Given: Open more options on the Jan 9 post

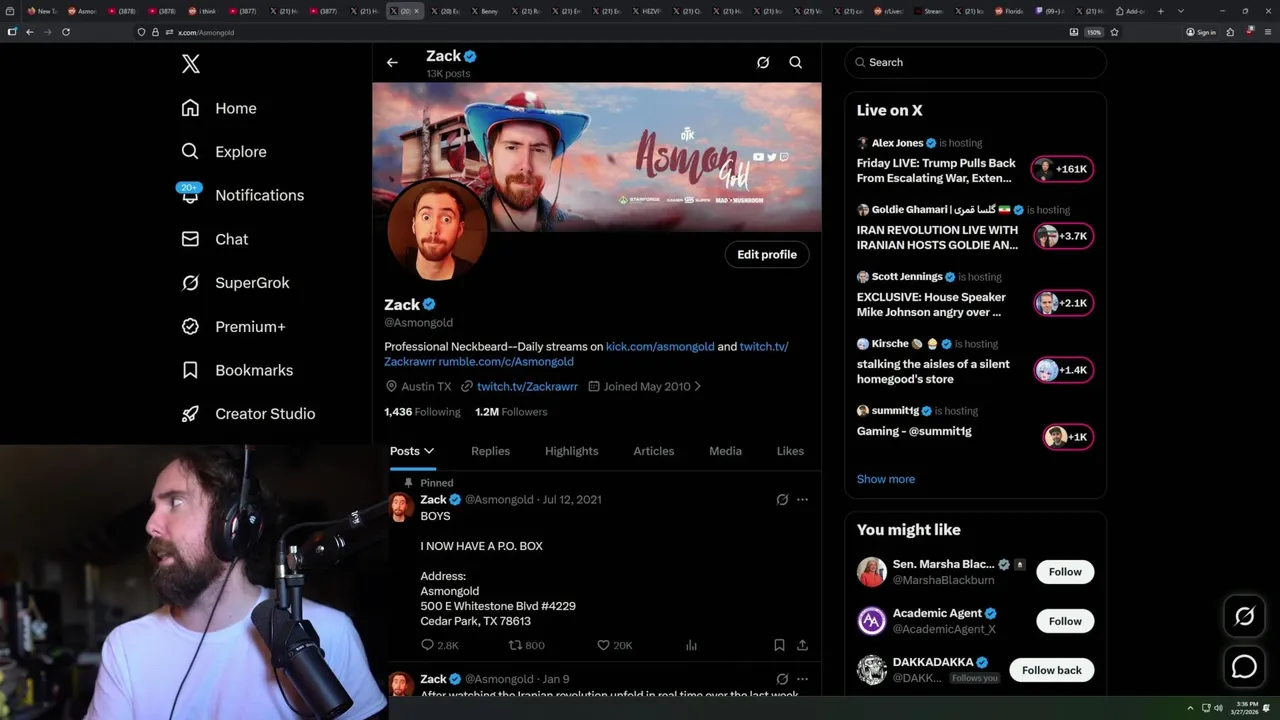Looking at the screenshot, I should [802, 679].
